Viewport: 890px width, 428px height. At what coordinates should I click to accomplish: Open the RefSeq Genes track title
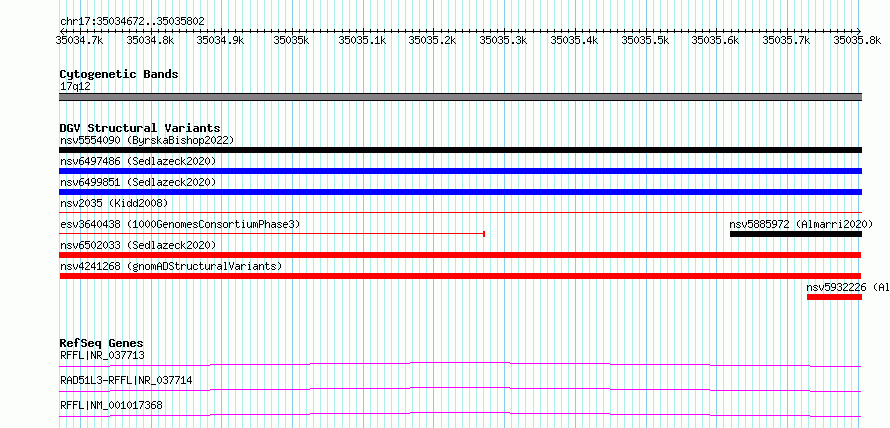102,343
